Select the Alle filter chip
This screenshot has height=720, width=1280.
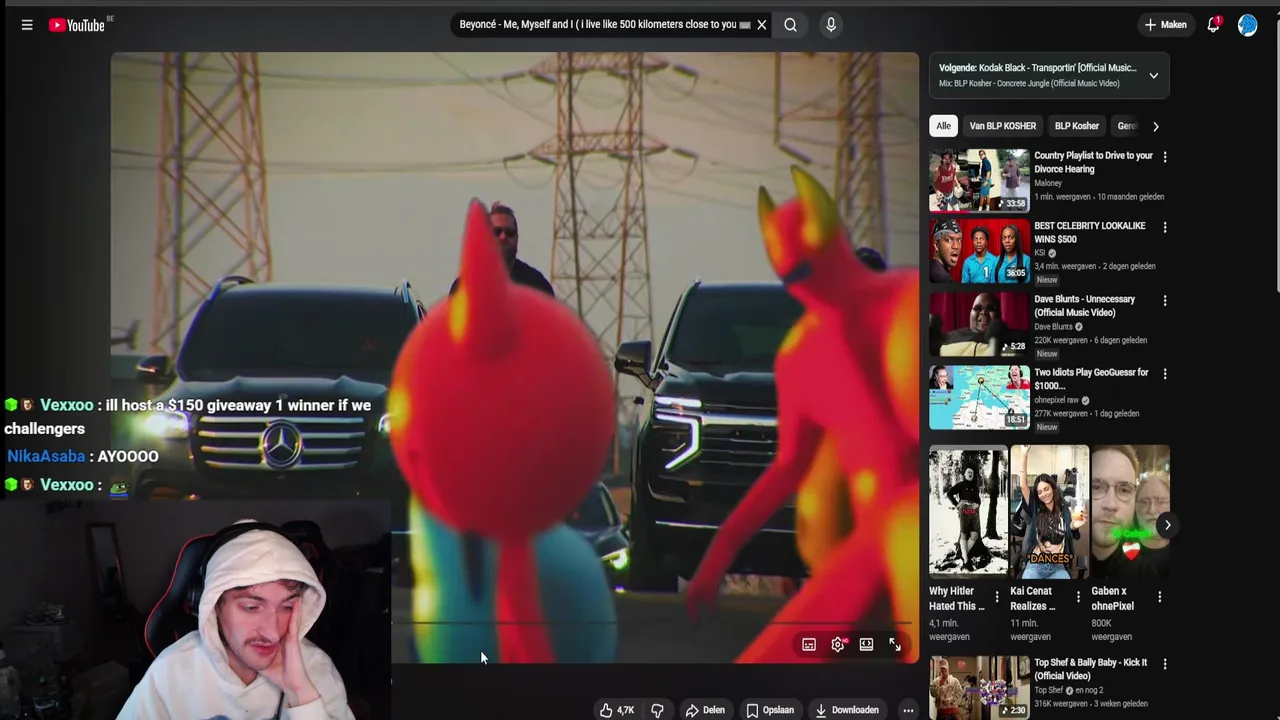tap(943, 126)
